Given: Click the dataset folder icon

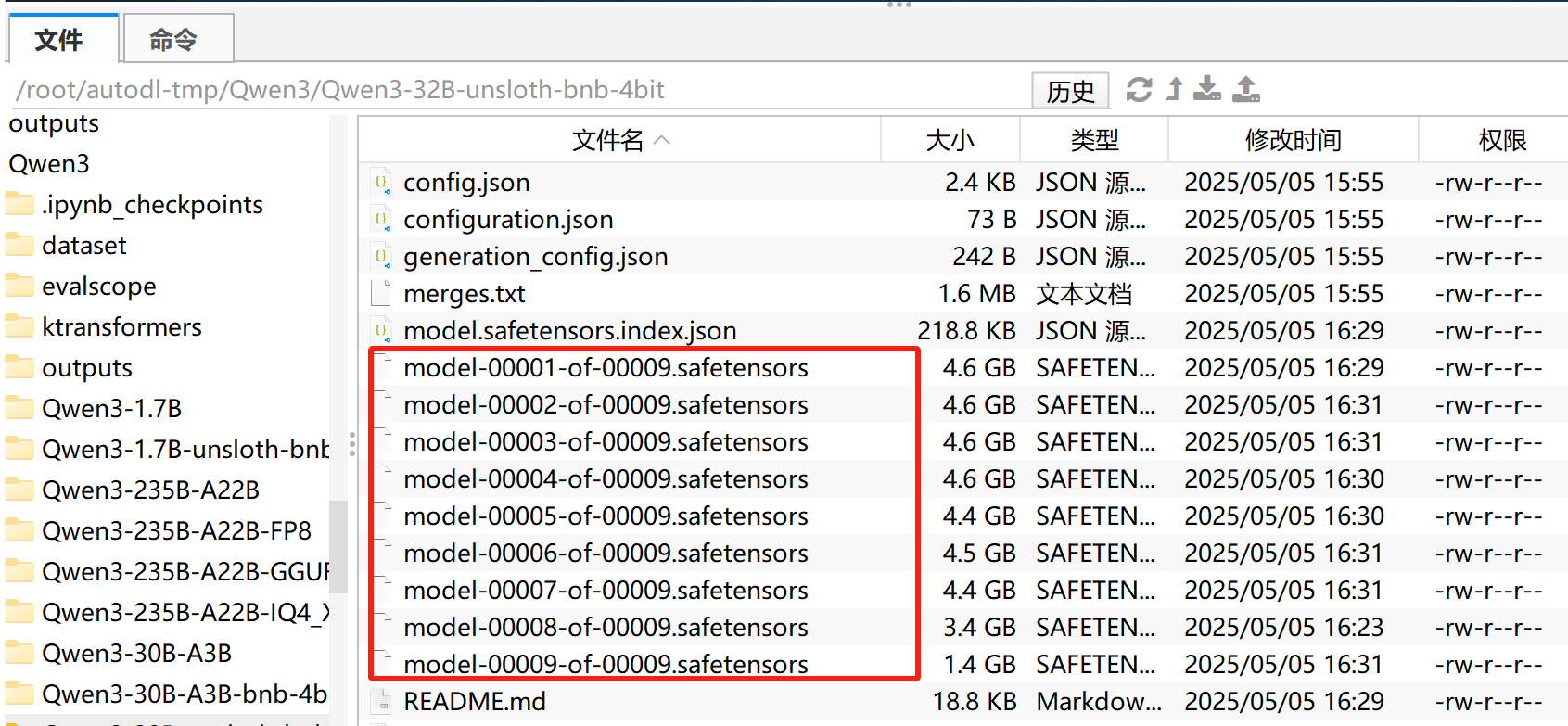Looking at the screenshot, I should point(19,245).
